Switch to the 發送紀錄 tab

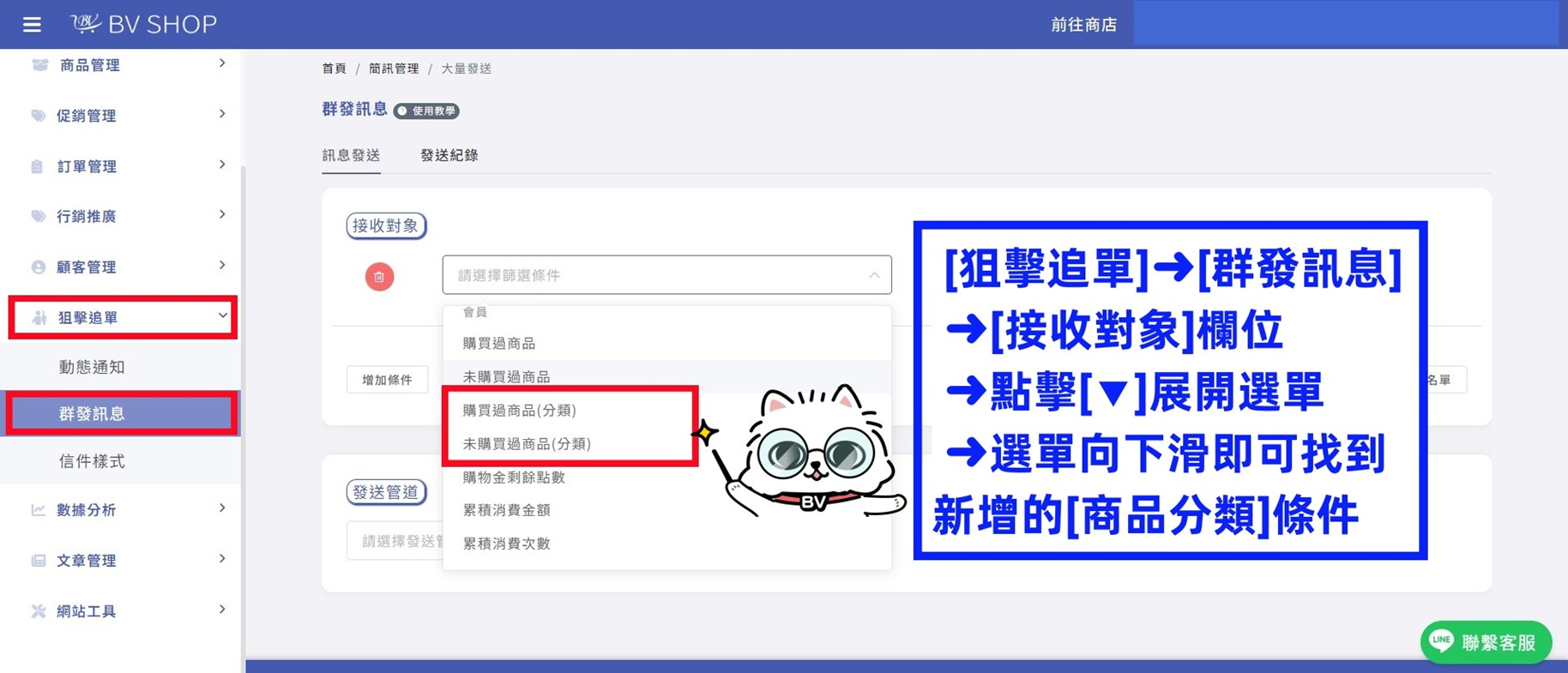tap(449, 155)
